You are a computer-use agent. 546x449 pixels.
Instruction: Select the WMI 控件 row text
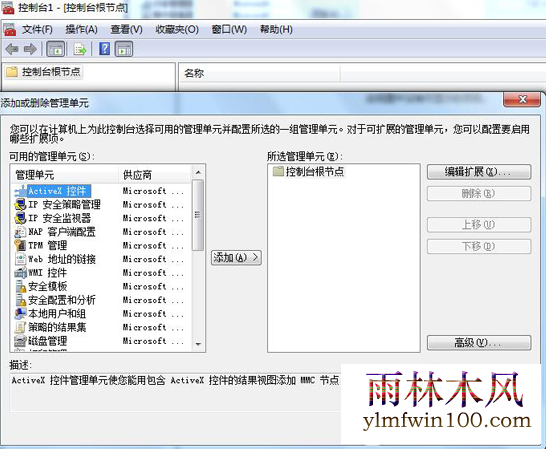(47, 273)
